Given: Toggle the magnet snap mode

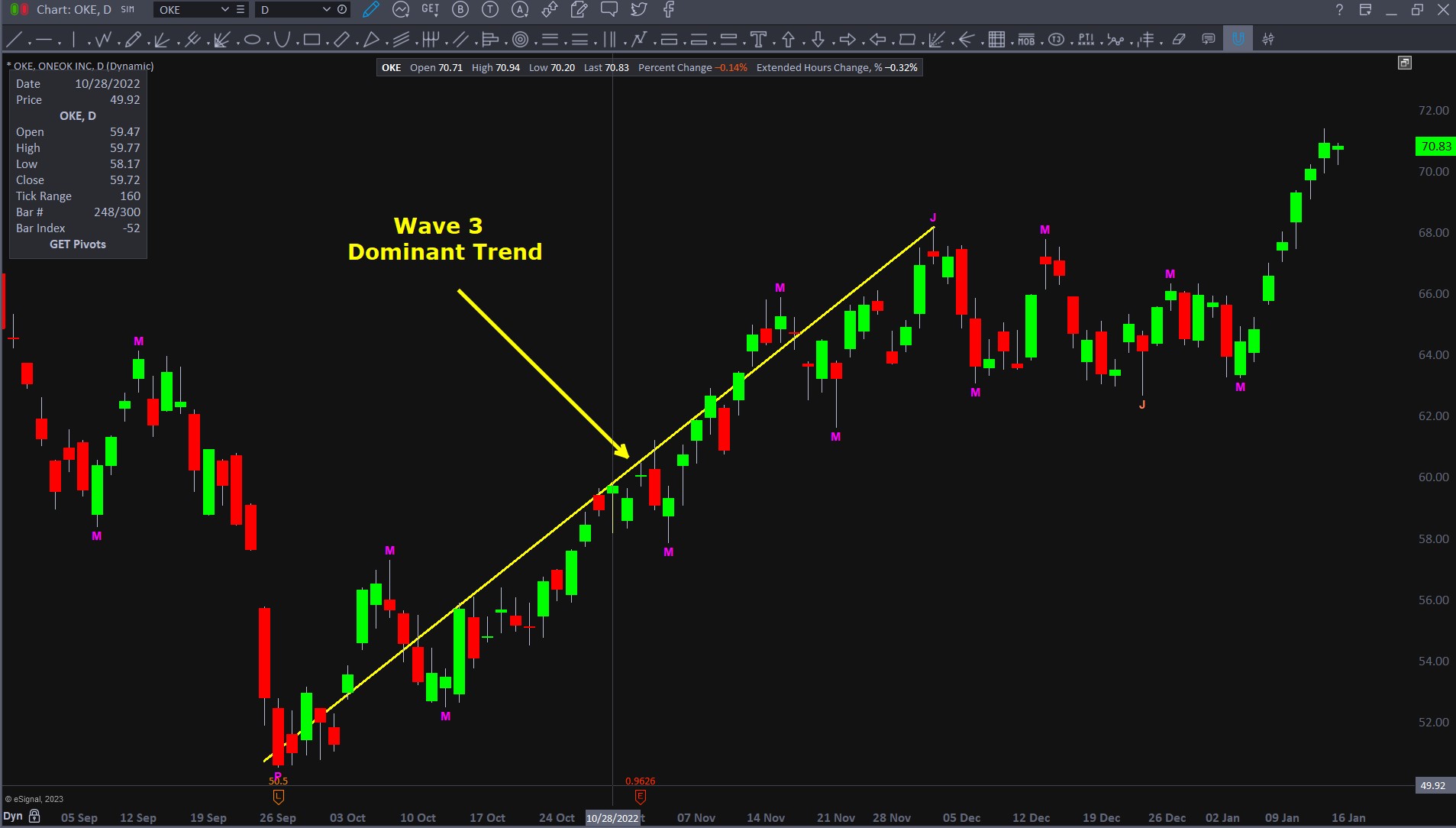Looking at the screenshot, I should click(1238, 39).
